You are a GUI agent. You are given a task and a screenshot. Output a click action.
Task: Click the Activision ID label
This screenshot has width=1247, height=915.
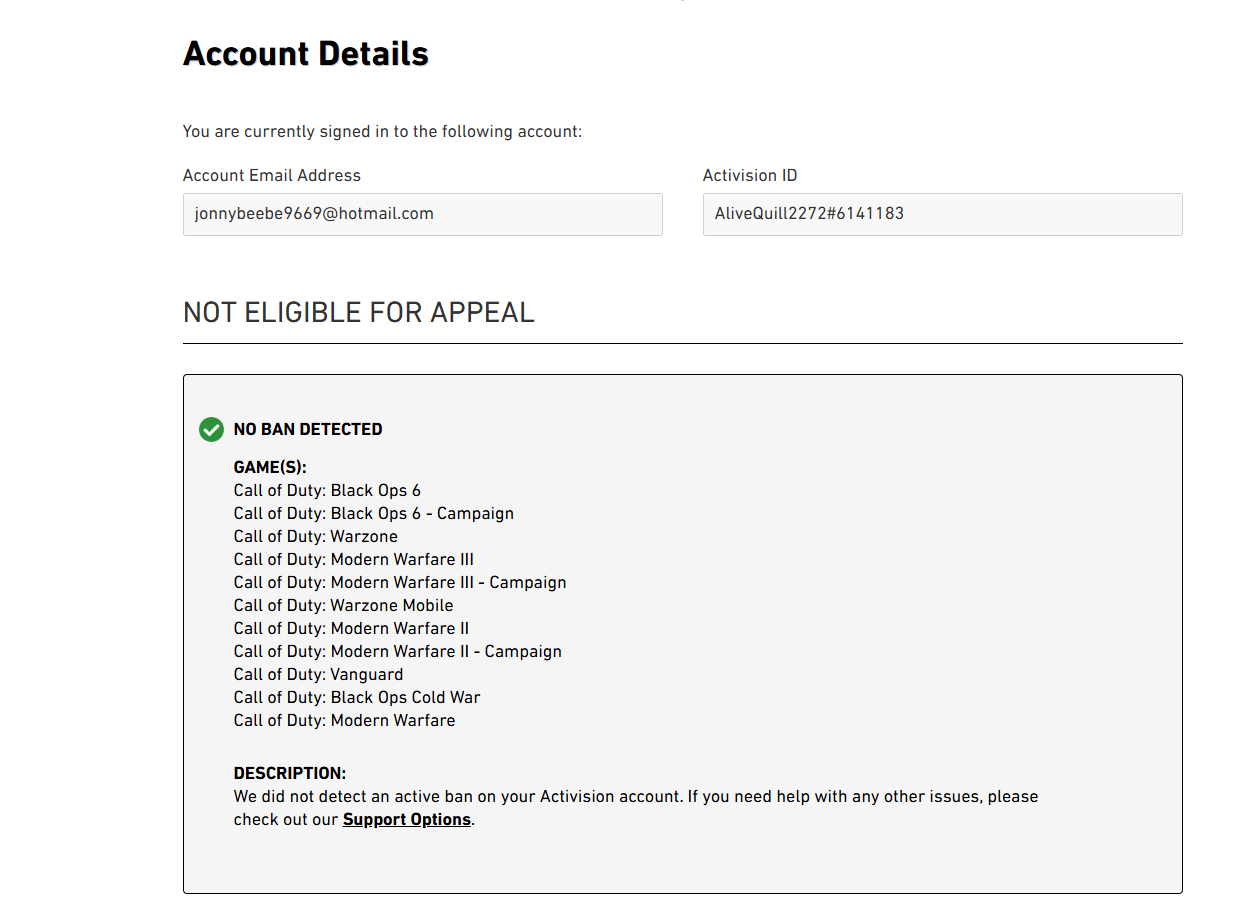pos(750,175)
